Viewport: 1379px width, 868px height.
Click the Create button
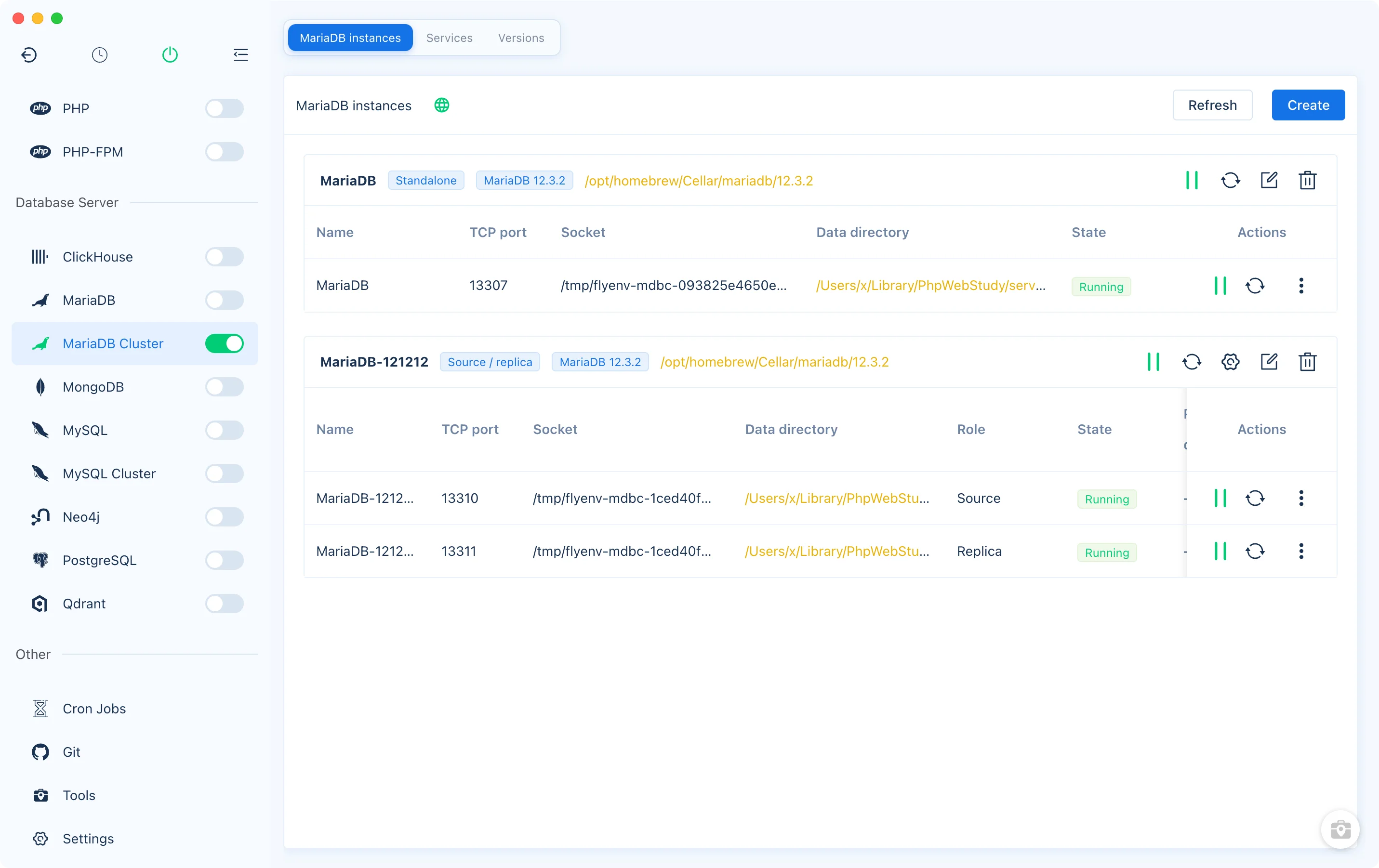[1308, 105]
